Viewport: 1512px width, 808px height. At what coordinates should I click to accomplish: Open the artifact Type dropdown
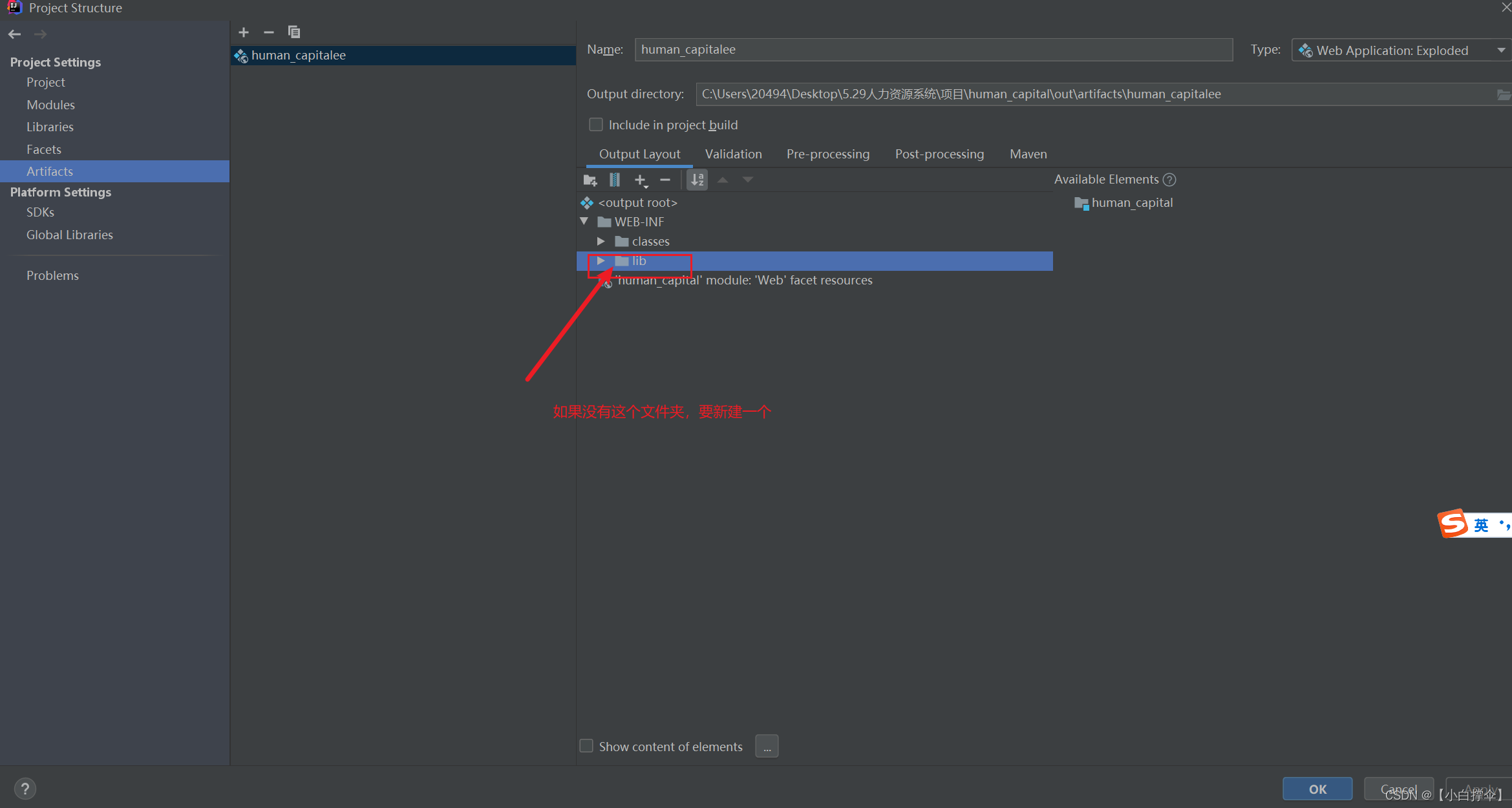point(1401,50)
